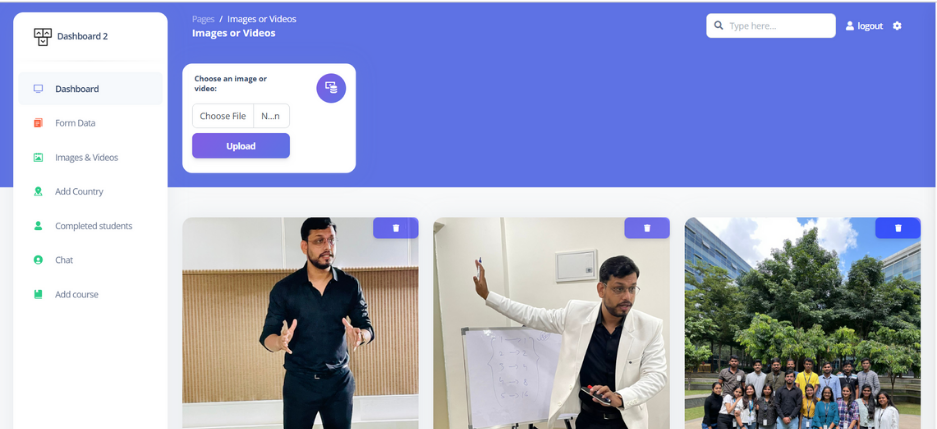Viewport: 937px width, 429px height.
Task: Click the logout link
Action: click(x=864, y=26)
